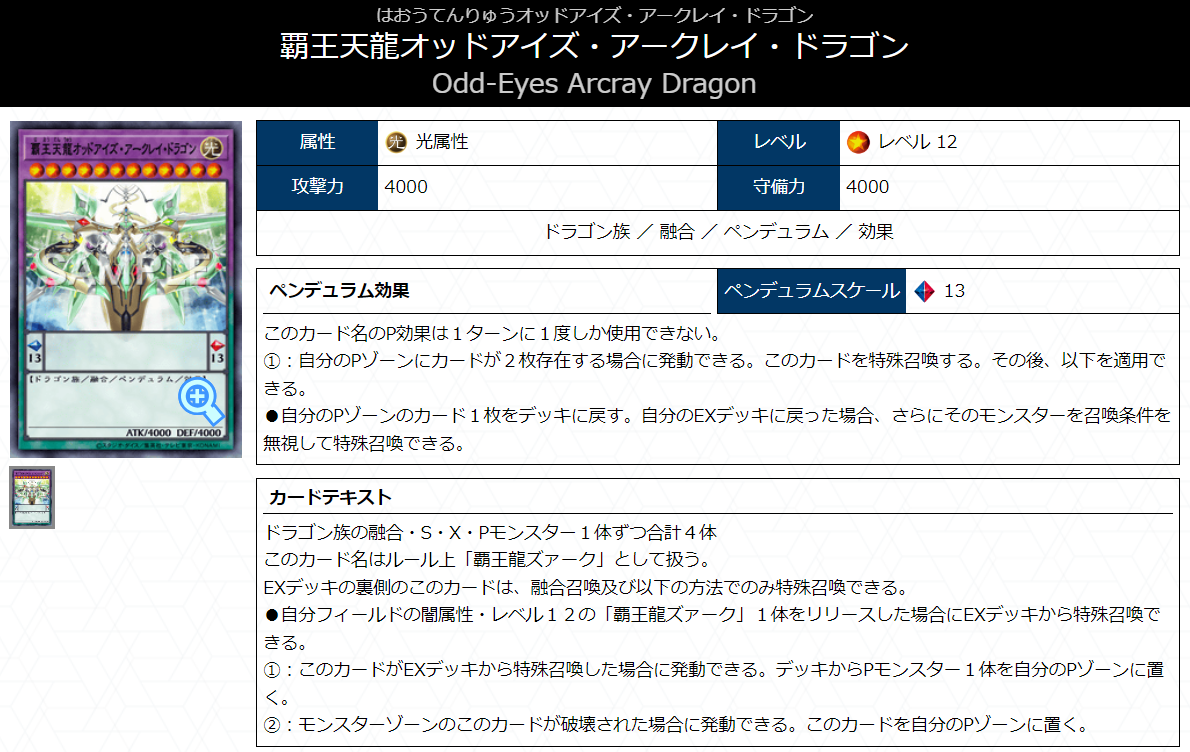Click the magnifier zoom icon on card image
Screen dimensions: 1190x752
(x=201, y=400)
